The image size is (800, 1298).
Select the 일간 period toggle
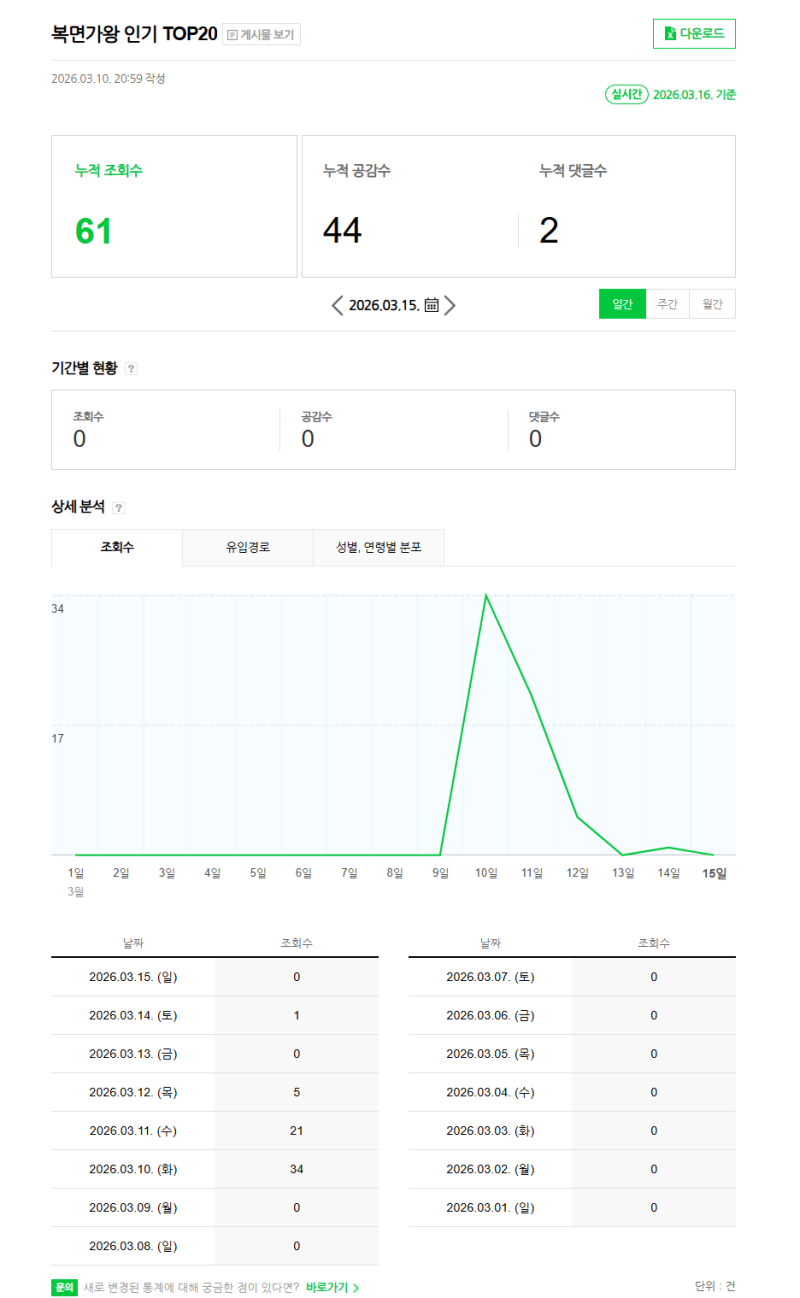(622, 304)
